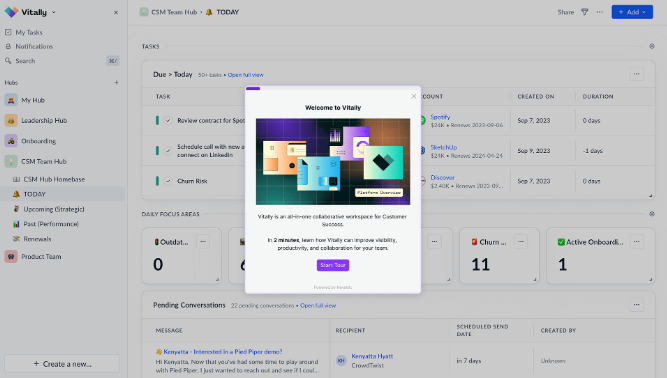Open the Product Team hub

tap(41, 257)
